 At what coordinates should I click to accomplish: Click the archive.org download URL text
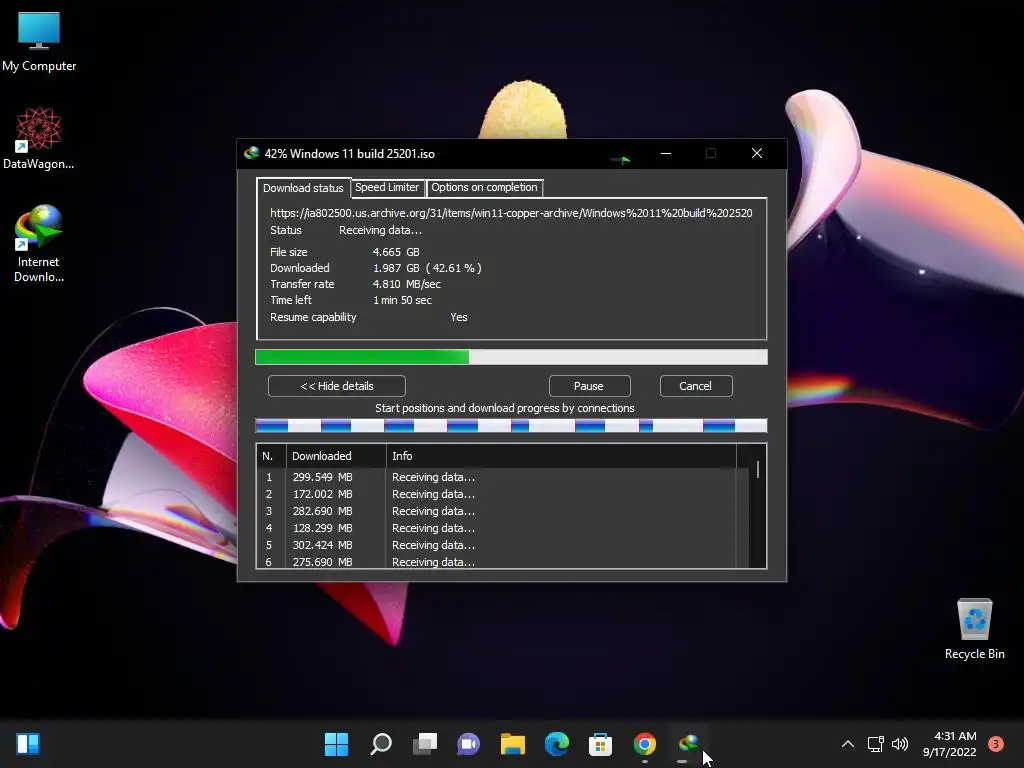[x=511, y=213]
